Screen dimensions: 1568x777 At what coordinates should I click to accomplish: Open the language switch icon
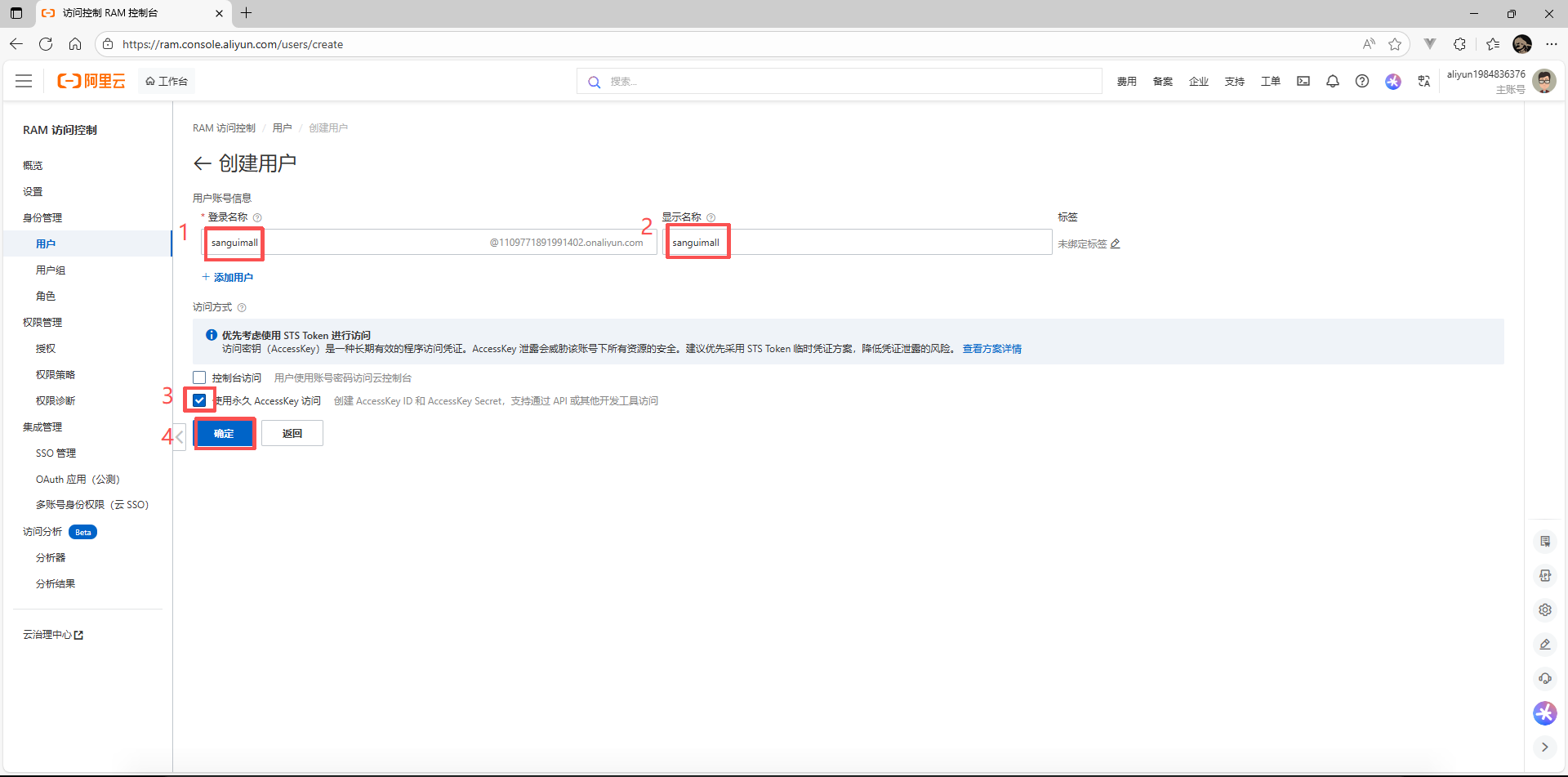coord(1424,81)
